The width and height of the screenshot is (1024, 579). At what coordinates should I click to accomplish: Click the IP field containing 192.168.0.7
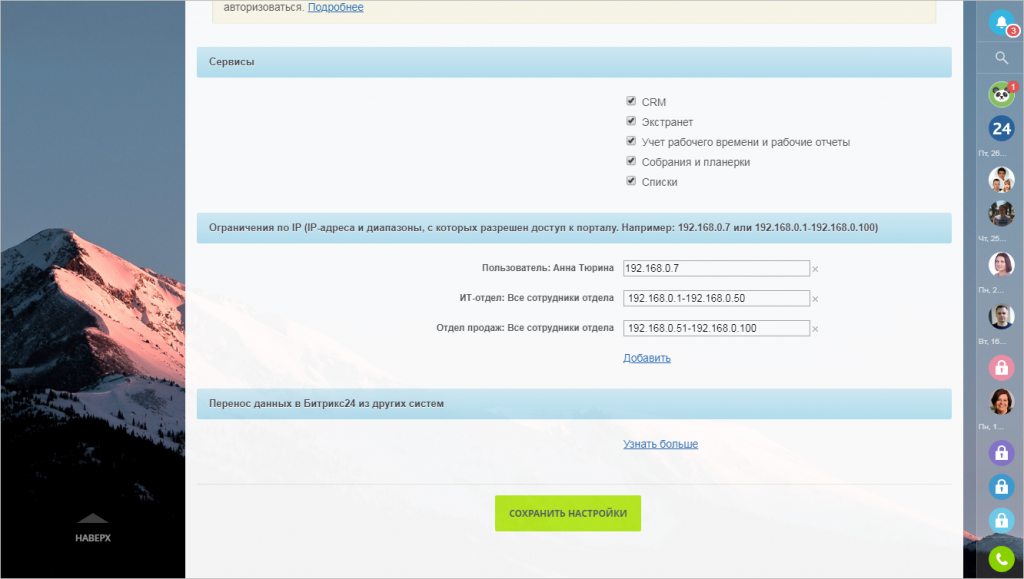click(x=715, y=268)
